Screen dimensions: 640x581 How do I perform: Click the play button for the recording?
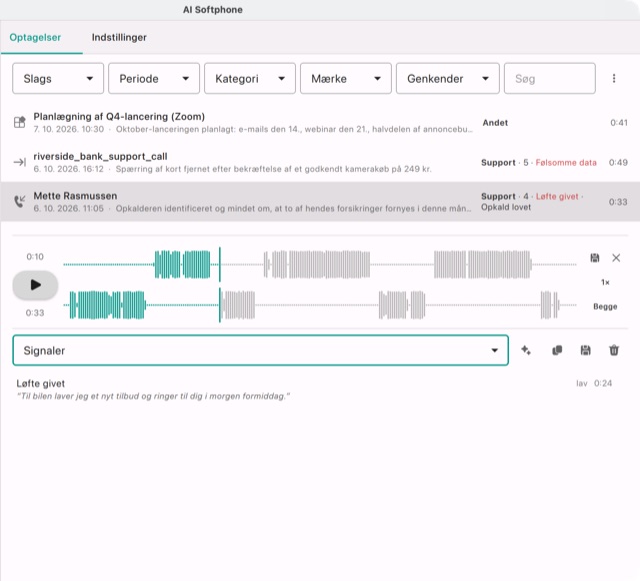tap(35, 285)
